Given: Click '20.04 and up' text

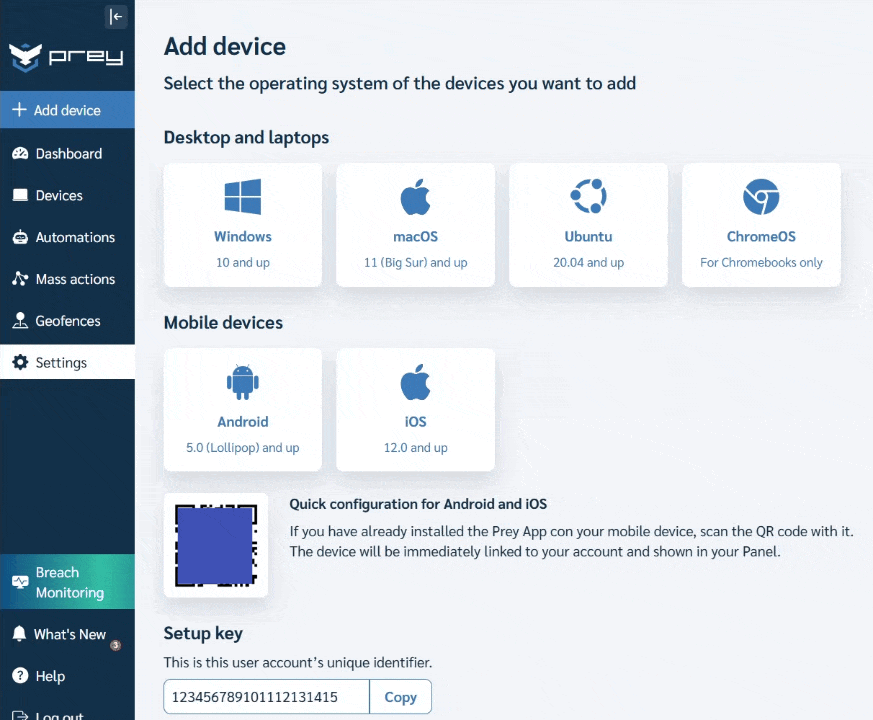Looking at the screenshot, I should 588,262.
